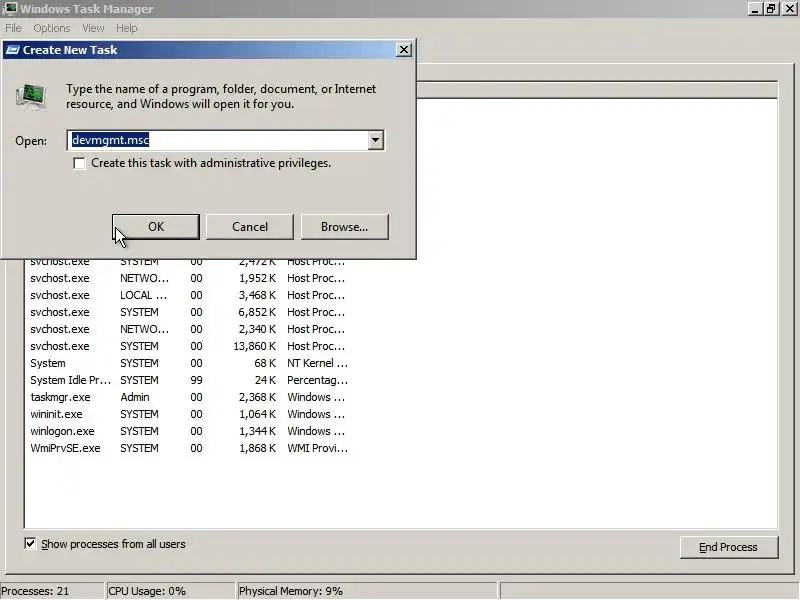Cancel the Create New Task dialog

pyautogui.click(x=249, y=227)
